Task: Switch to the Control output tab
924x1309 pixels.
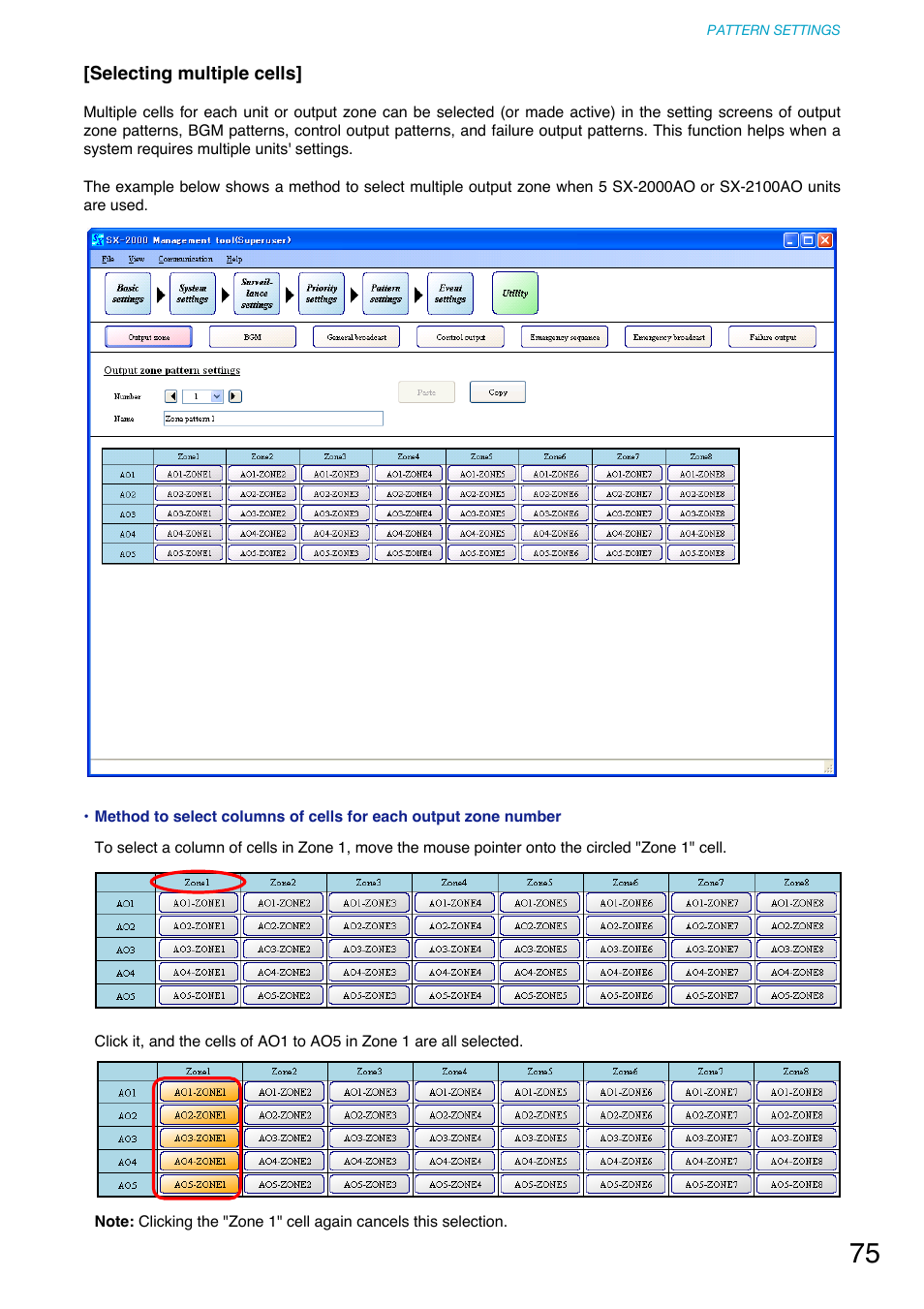Action: (x=461, y=337)
